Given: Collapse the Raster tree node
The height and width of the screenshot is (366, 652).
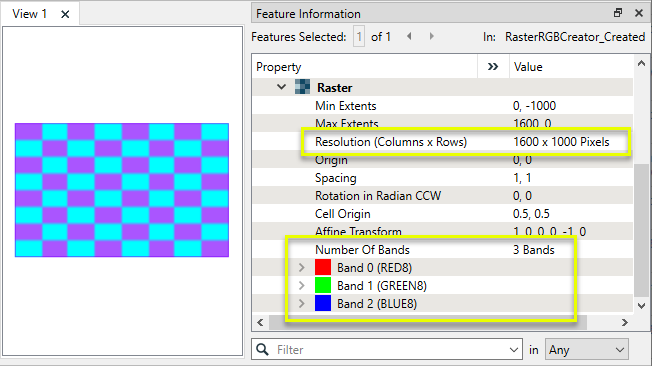Looking at the screenshot, I should point(282,87).
